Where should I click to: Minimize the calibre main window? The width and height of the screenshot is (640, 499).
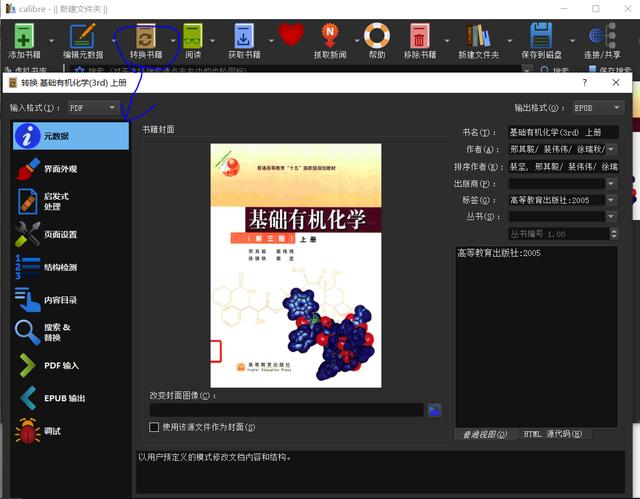pyautogui.click(x=564, y=9)
